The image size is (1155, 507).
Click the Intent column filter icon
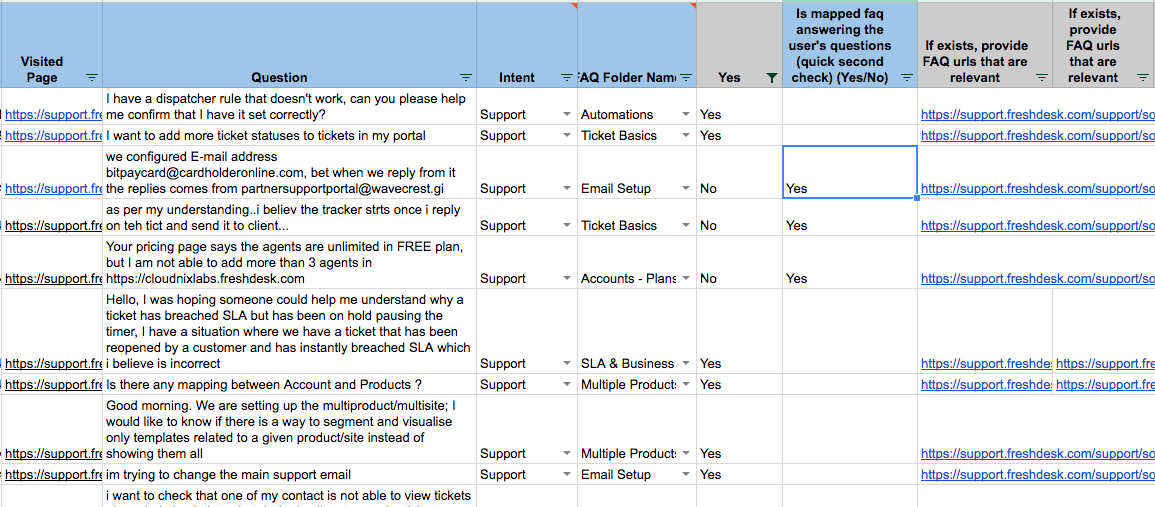coord(567,78)
